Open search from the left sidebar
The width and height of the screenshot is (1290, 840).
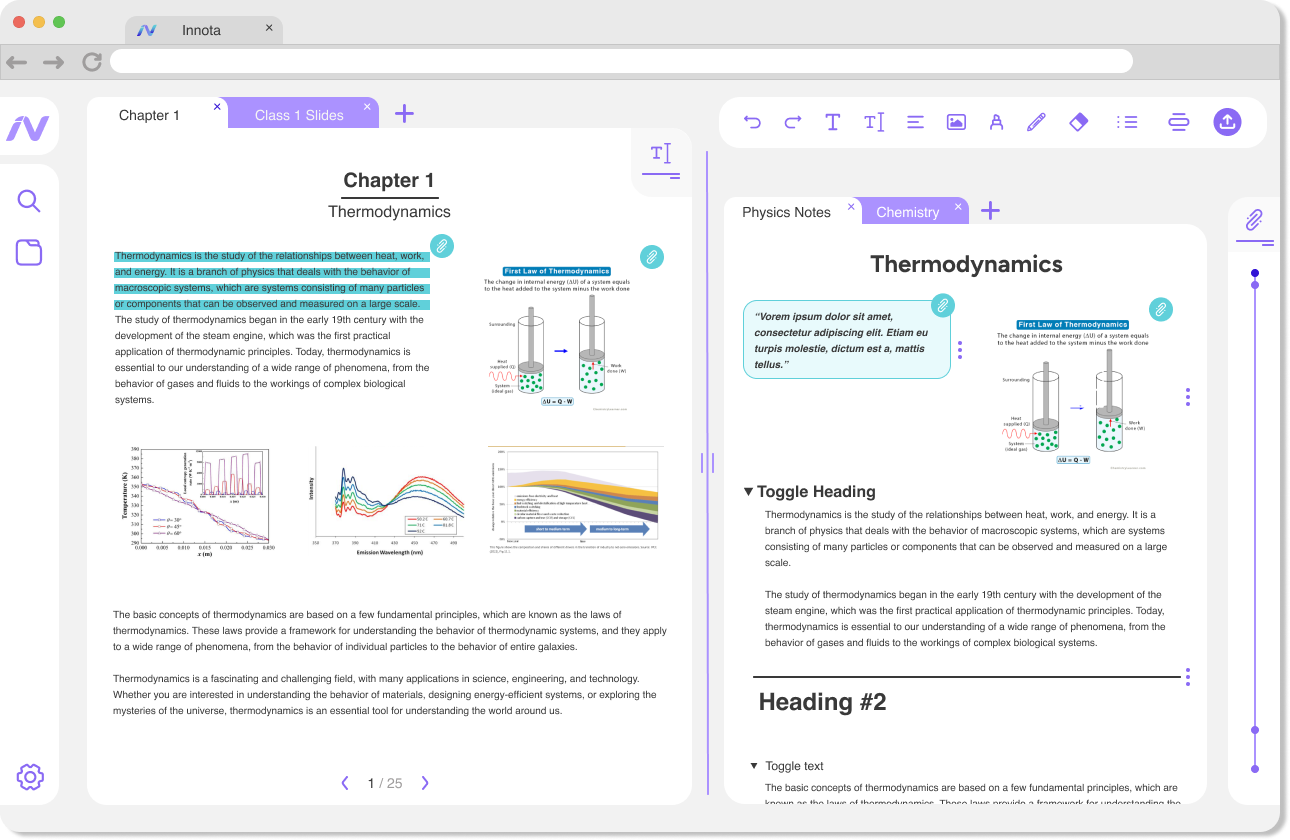[29, 201]
